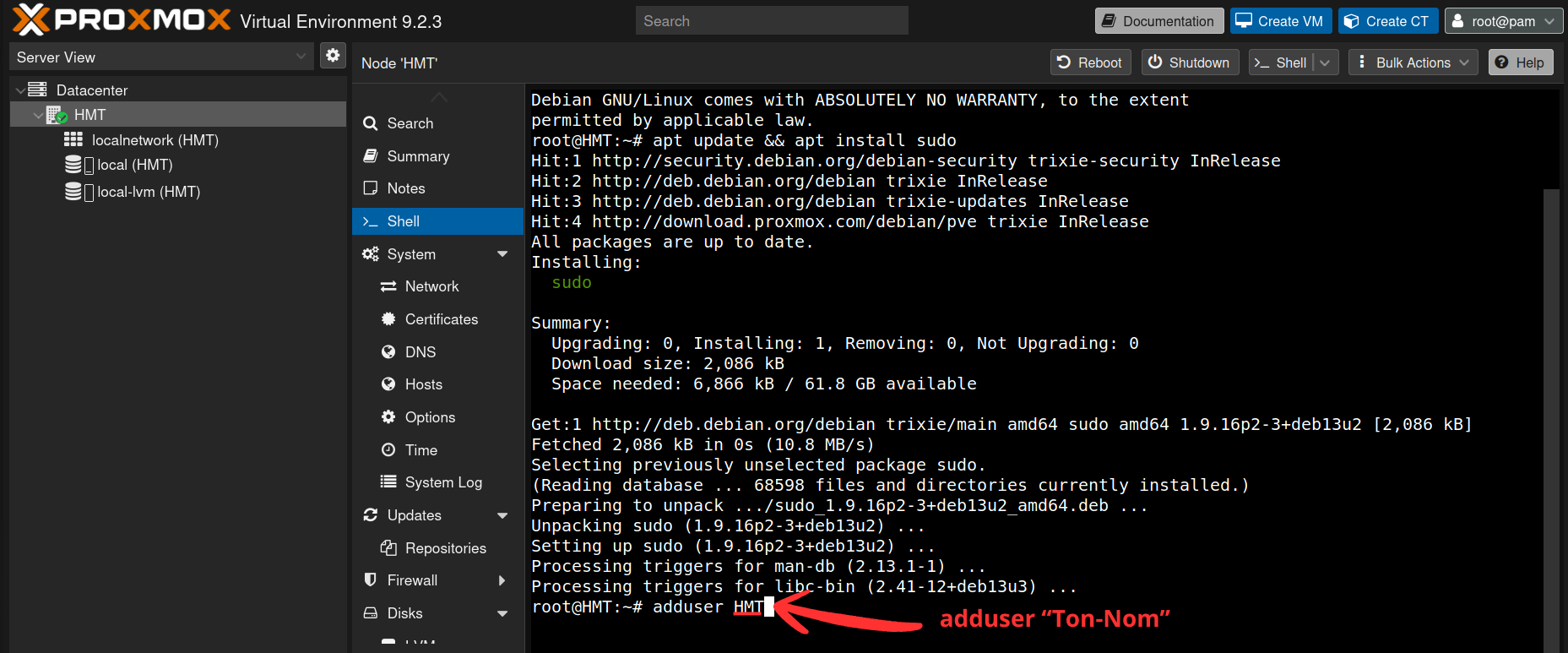This screenshot has height=653, width=1568.
Task: Select Notes in the node menu
Action: click(x=437, y=188)
